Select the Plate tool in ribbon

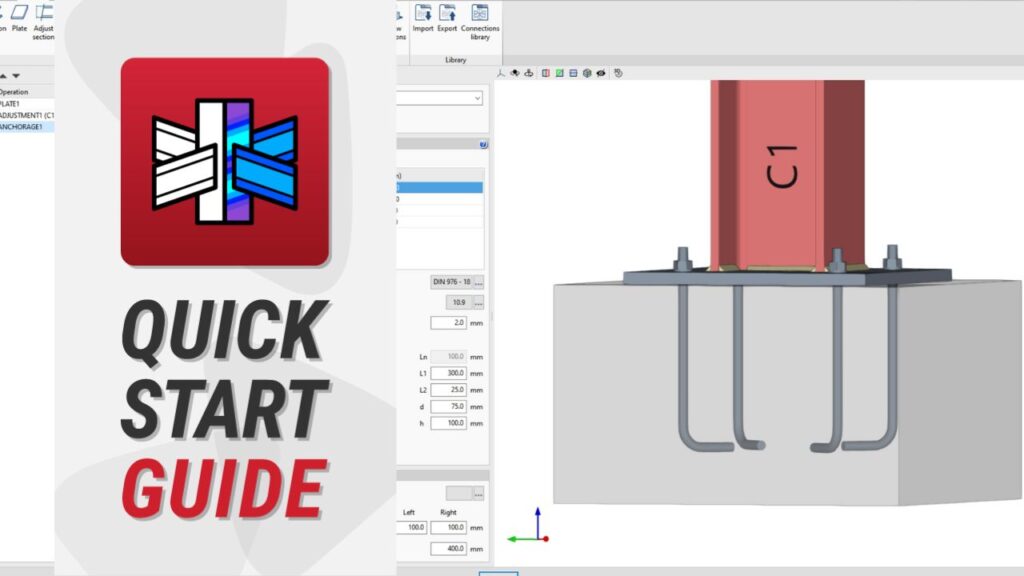point(19,19)
